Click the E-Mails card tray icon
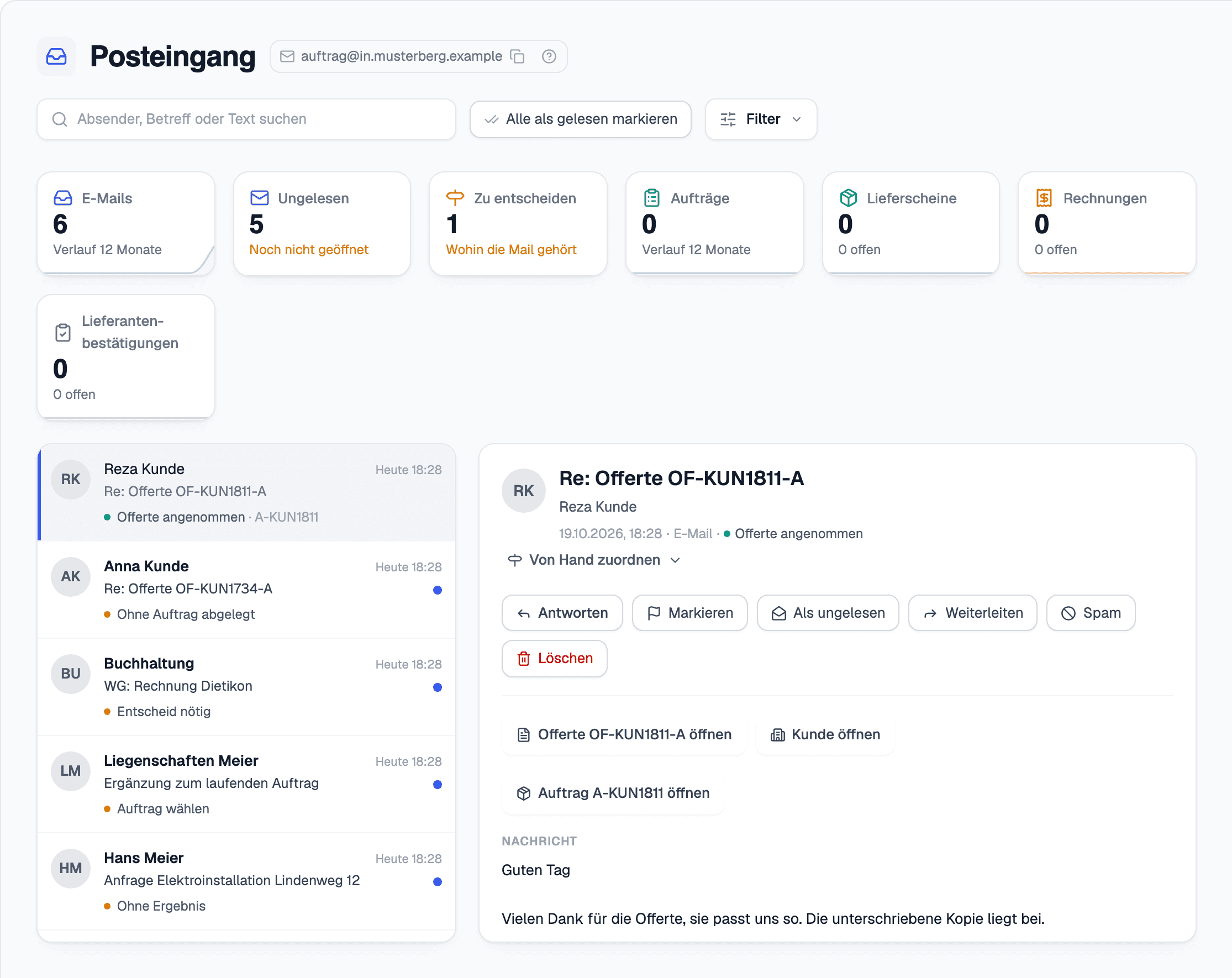The image size is (1232, 978). point(63,198)
